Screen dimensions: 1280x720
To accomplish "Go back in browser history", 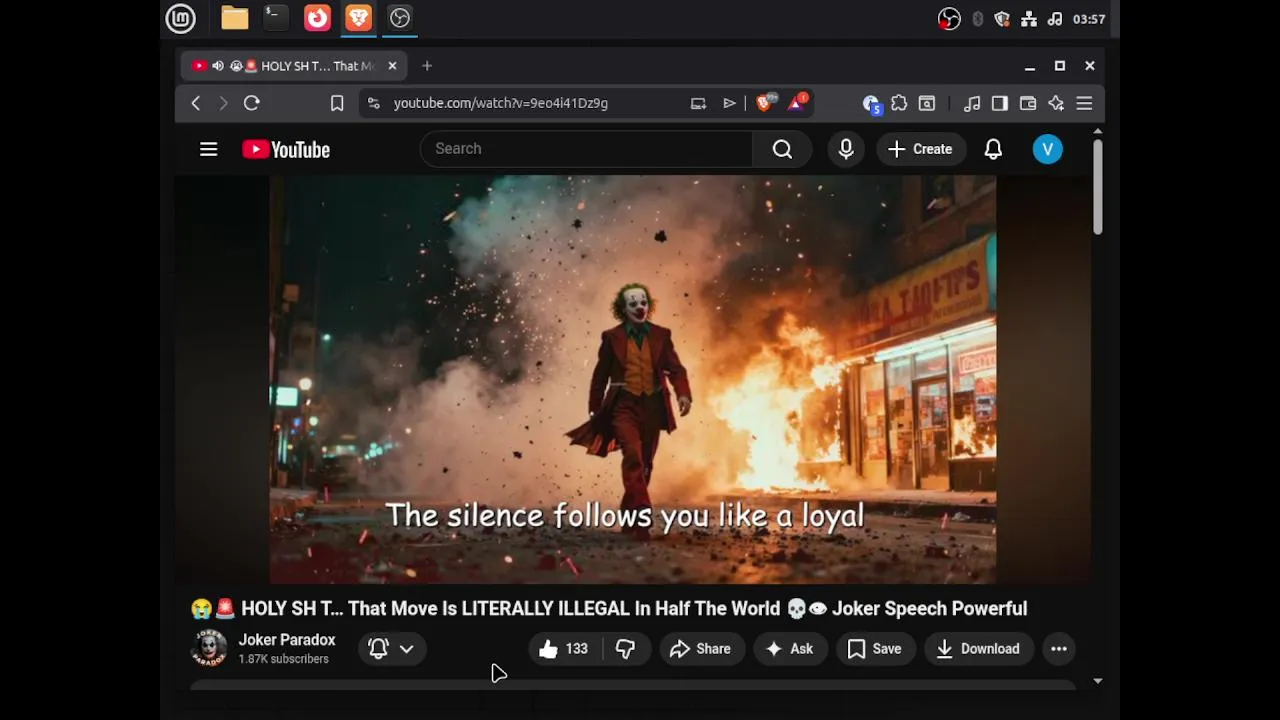I will pyautogui.click(x=196, y=103).
